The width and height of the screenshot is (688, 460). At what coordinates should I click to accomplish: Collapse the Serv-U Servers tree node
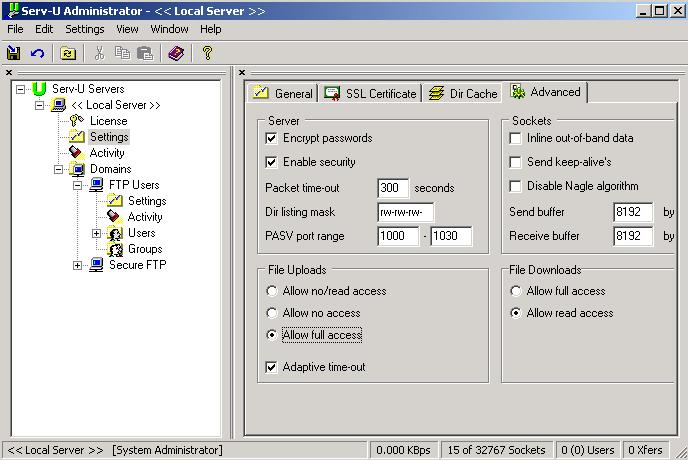tap(20, 90)
